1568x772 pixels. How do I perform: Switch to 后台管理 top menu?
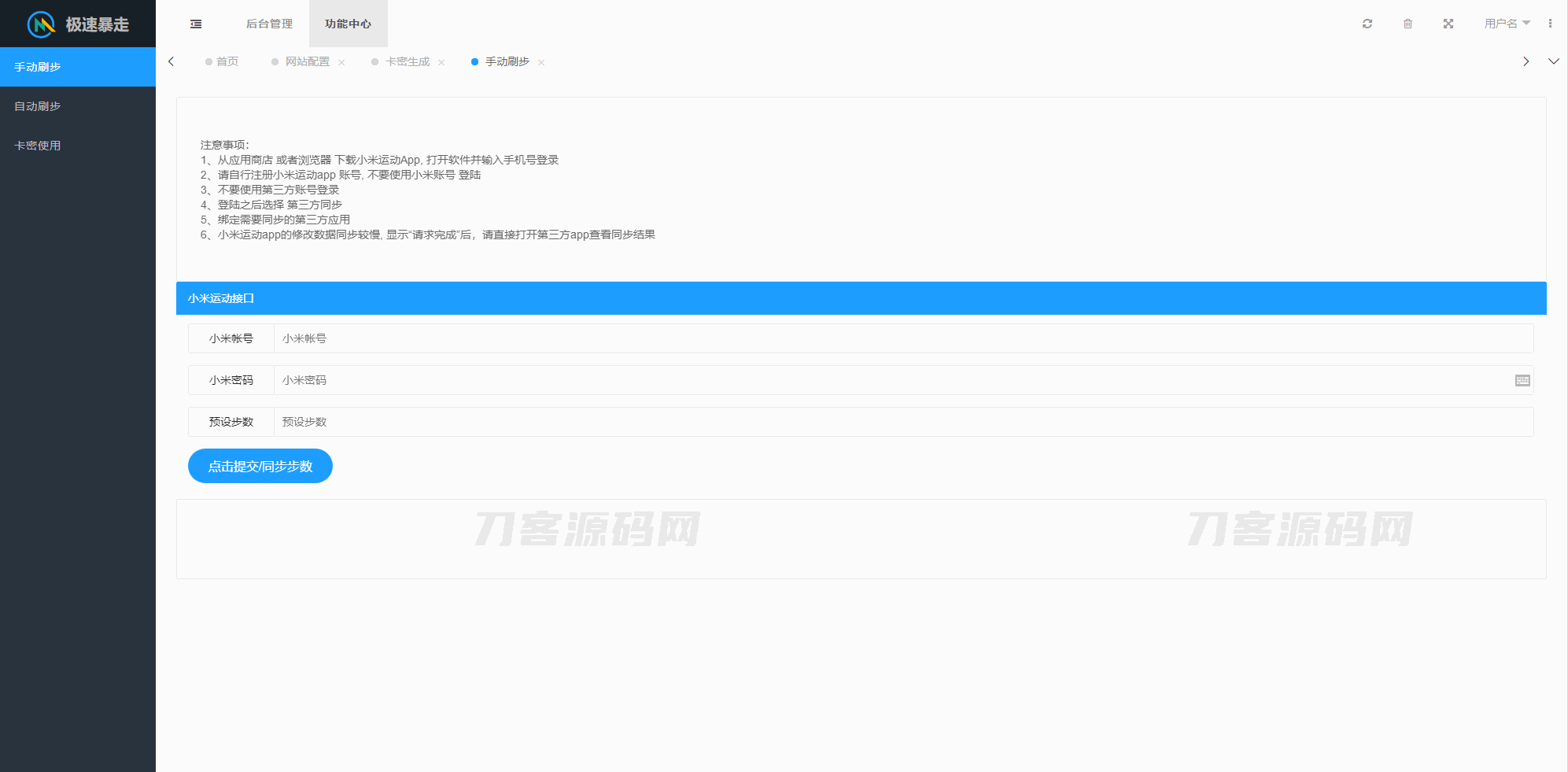click(269, 24)
